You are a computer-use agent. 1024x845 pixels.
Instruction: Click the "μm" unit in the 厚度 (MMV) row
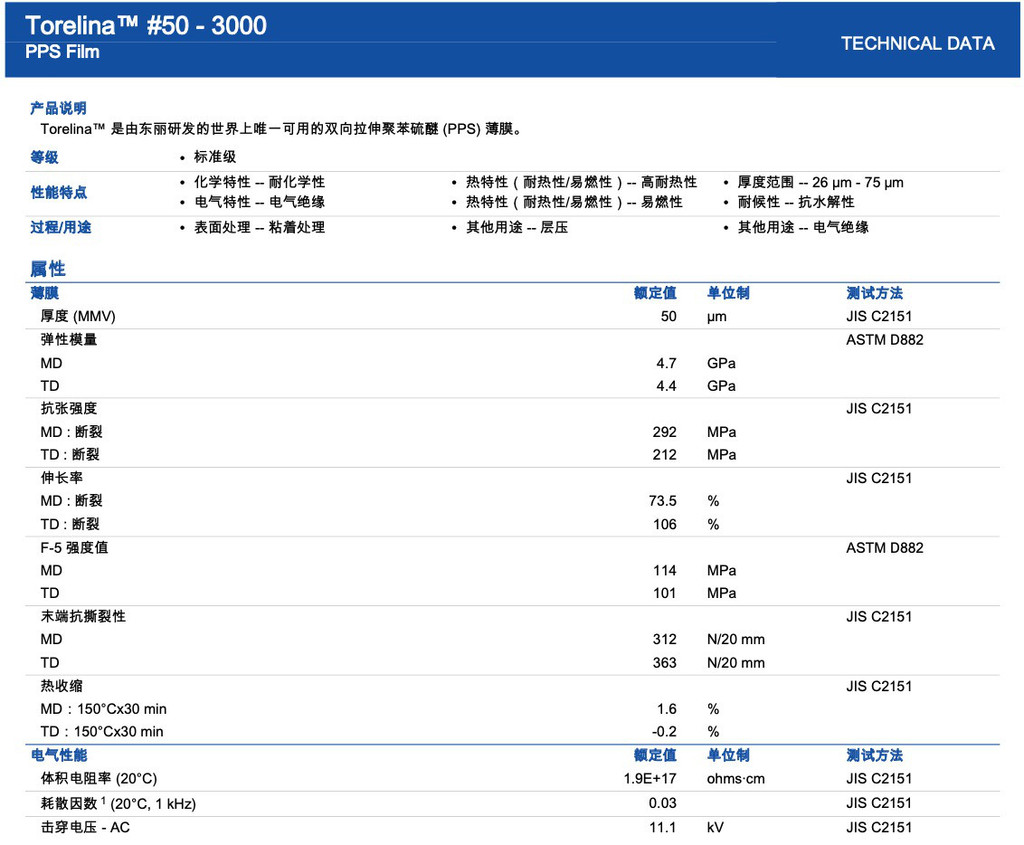[x=716, y=317]
